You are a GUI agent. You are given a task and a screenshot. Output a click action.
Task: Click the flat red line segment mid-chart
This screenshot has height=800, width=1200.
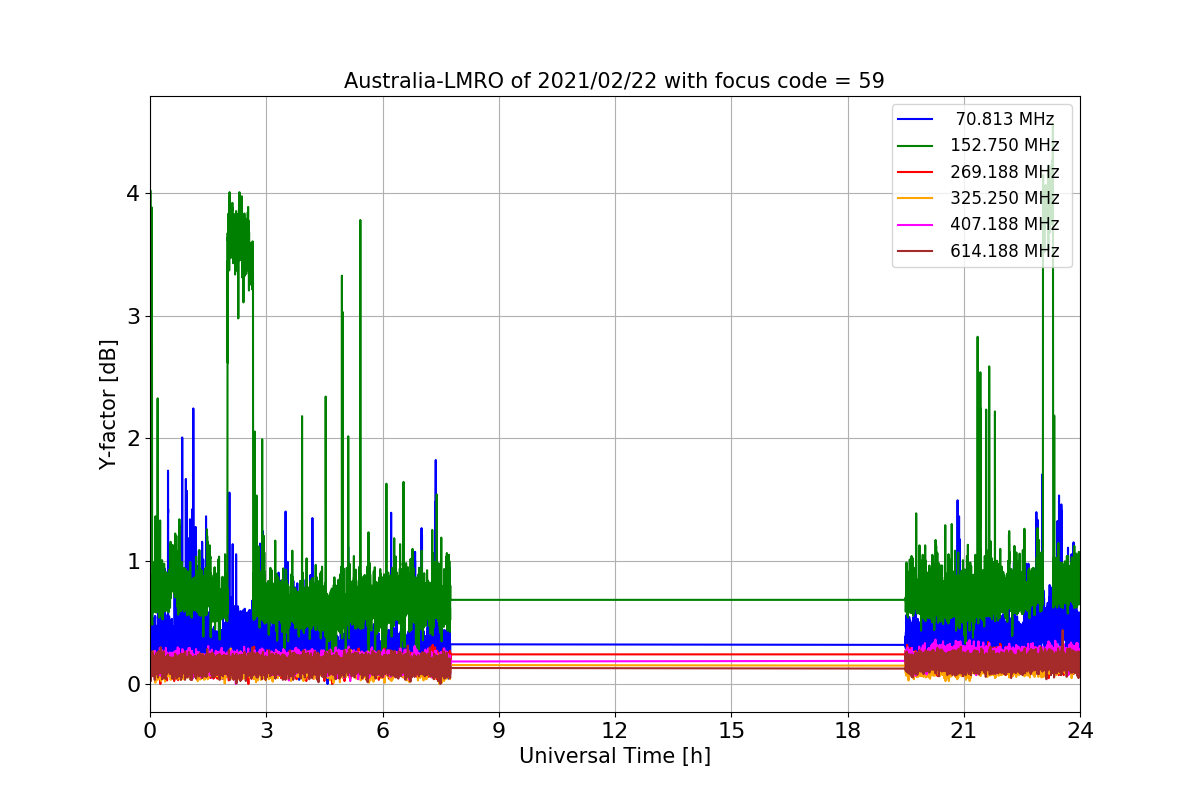click(x=678, y=654)
